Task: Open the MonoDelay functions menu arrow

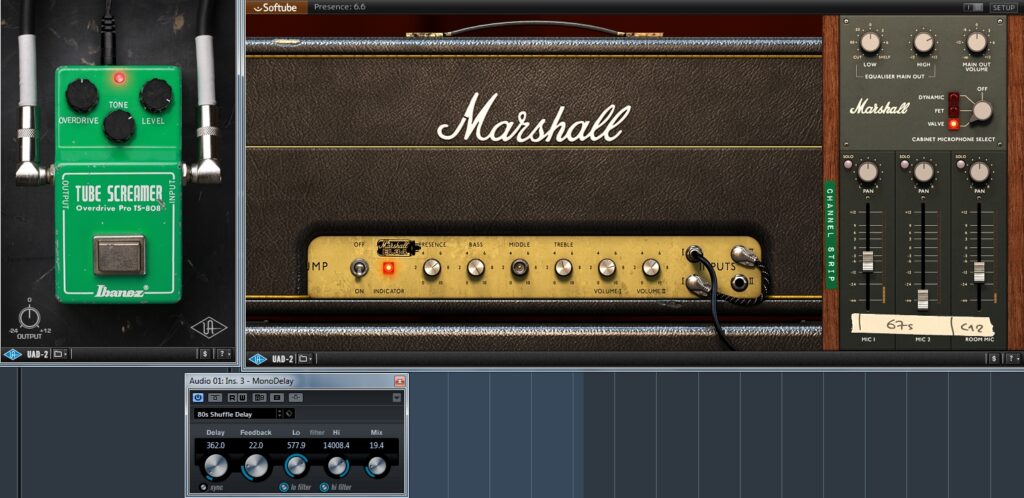Action: pos(397,397)
